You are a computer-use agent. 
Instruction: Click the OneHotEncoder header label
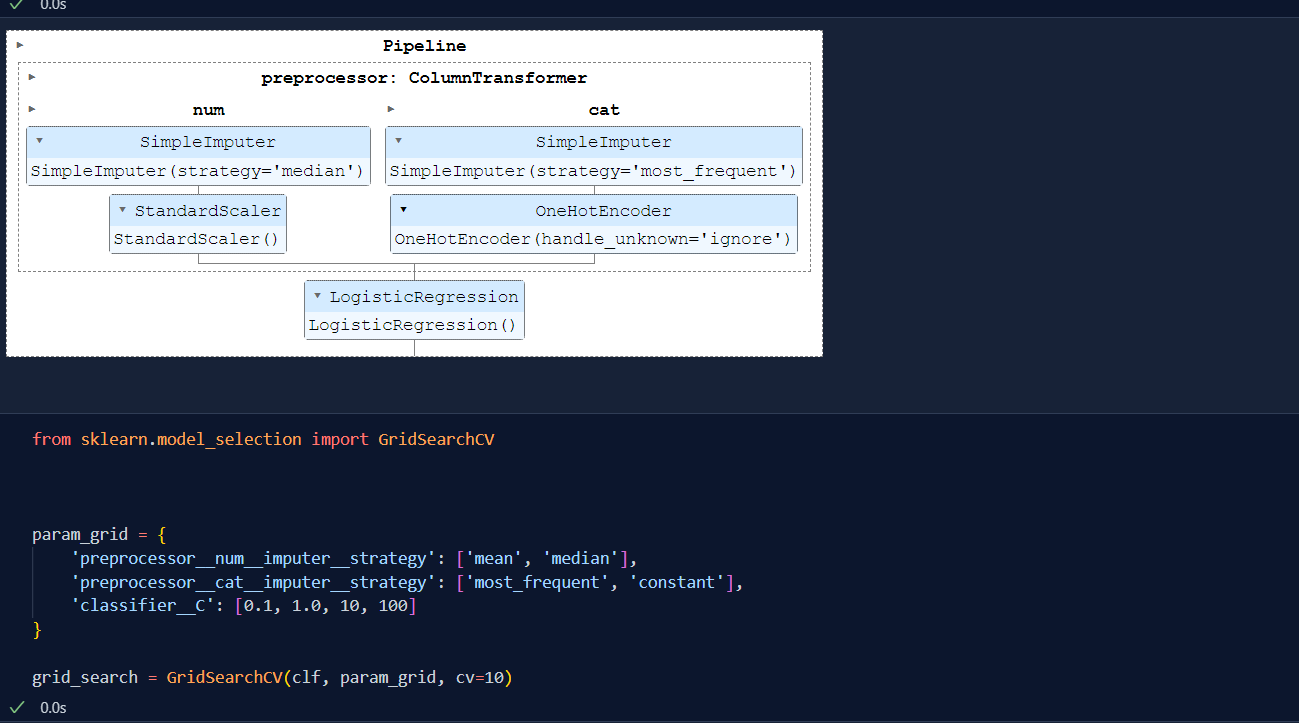click(603, 211)
